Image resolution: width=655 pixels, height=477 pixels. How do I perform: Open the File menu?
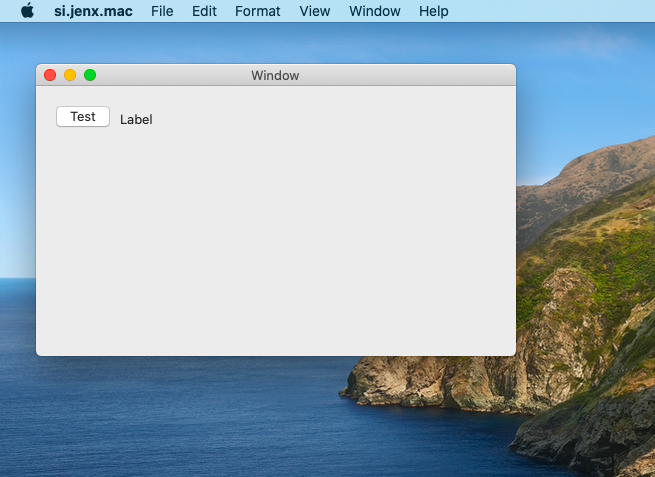[162, 11]
